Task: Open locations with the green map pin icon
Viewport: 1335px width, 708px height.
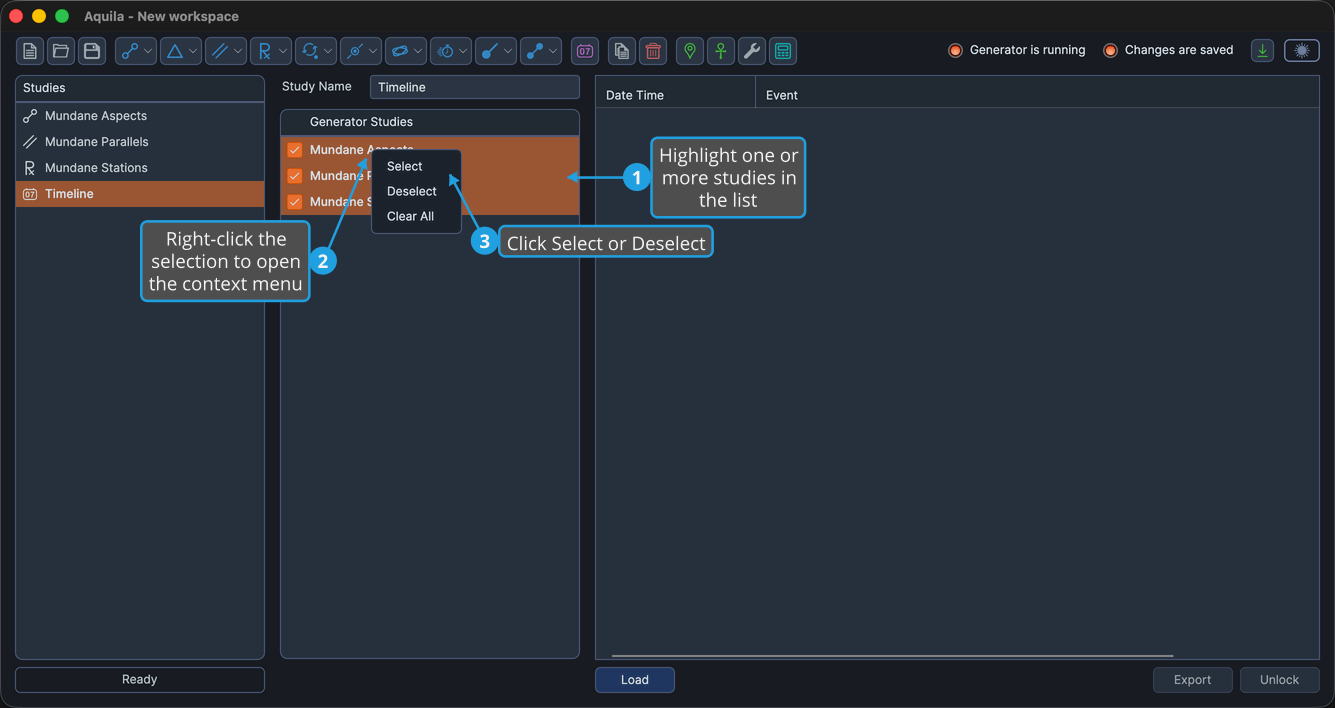Action: point(690,51)
